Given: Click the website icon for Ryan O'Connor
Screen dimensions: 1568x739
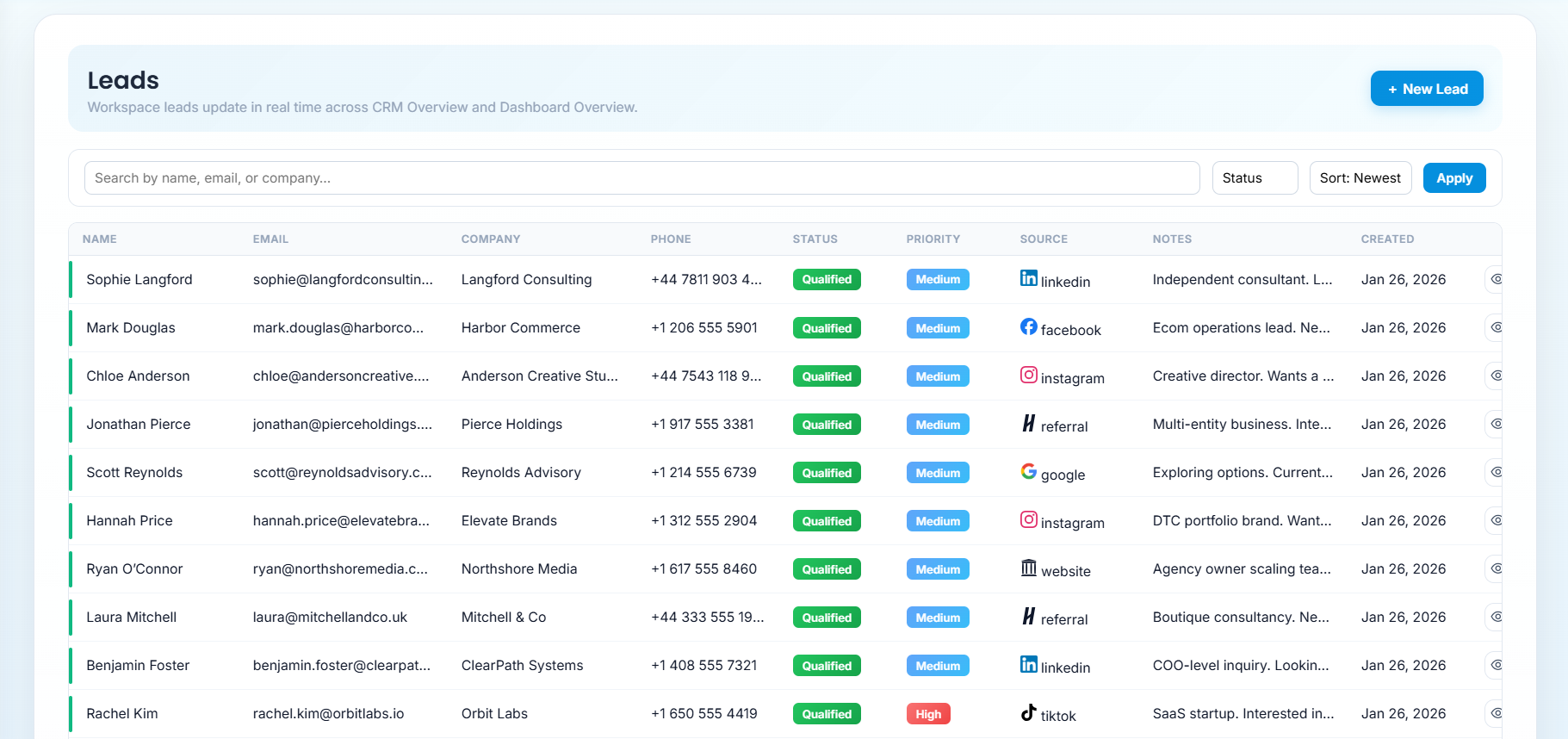Looking at the screenshot, I should pos(1028,568).
